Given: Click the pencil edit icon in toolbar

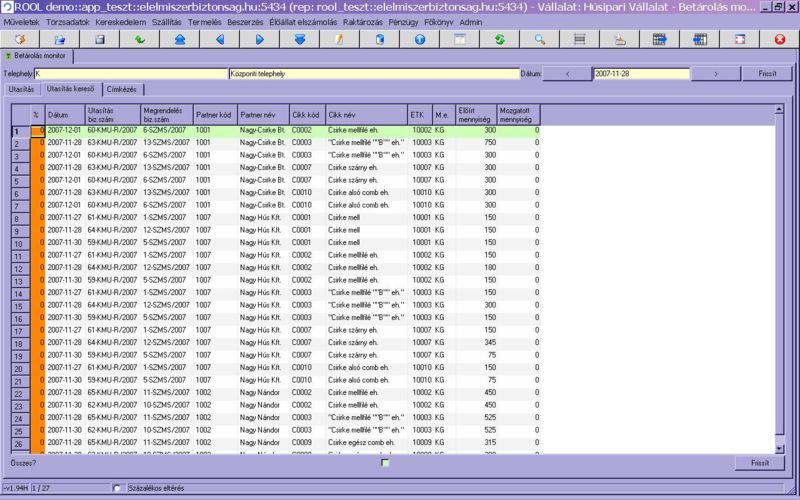Looking at the screenshot, I should click(340, 39).
